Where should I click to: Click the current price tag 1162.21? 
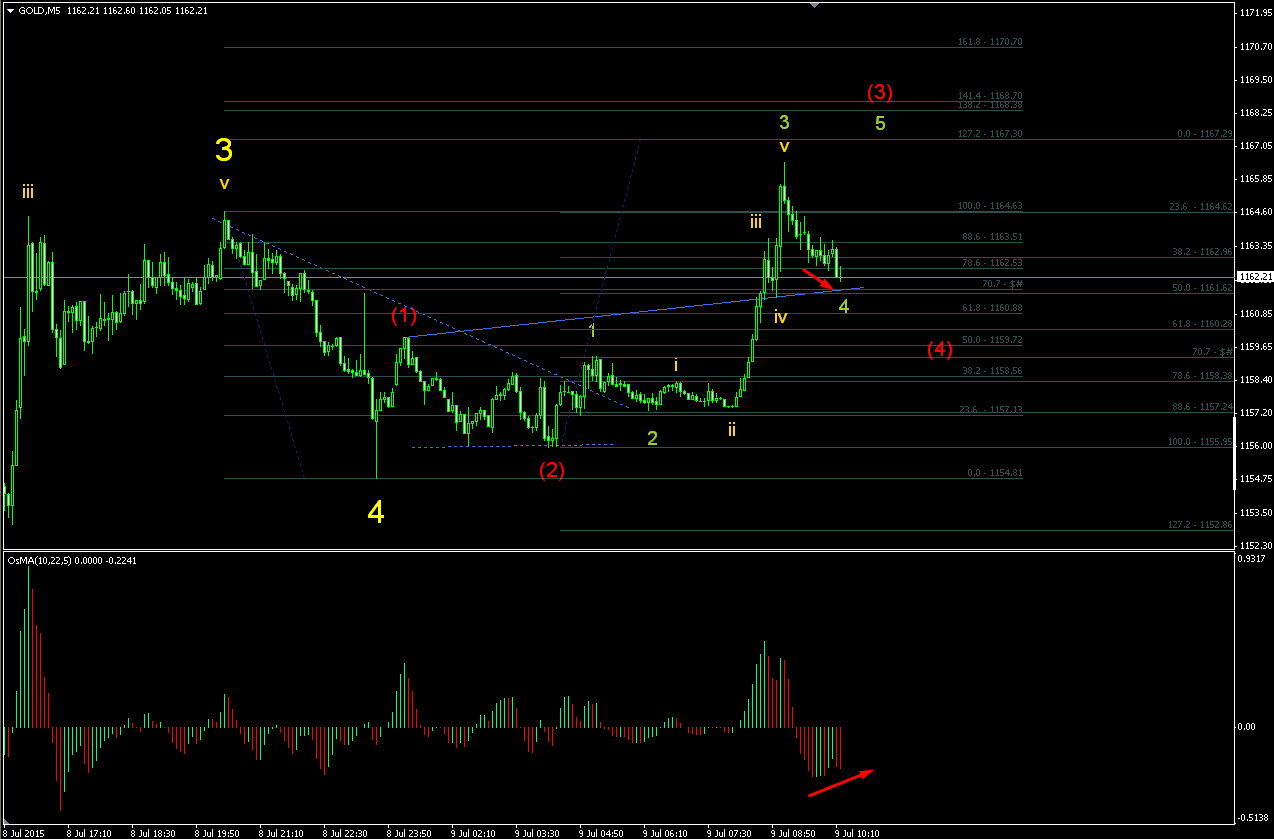(x=1254, y=277)
